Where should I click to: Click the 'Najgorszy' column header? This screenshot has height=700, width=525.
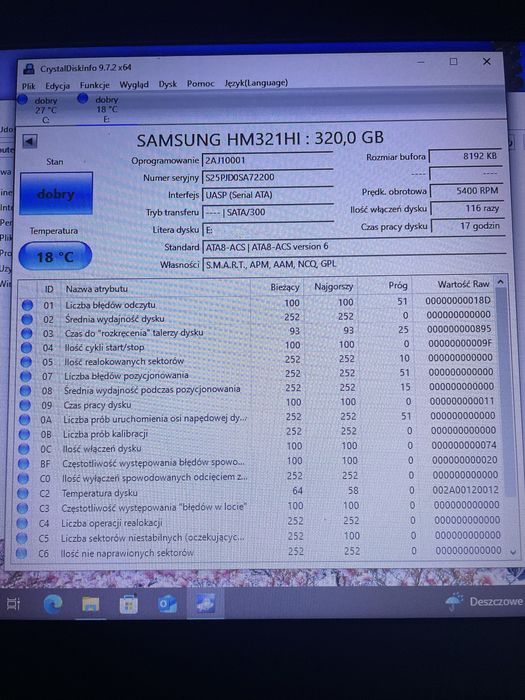click(x=333, y=287)
